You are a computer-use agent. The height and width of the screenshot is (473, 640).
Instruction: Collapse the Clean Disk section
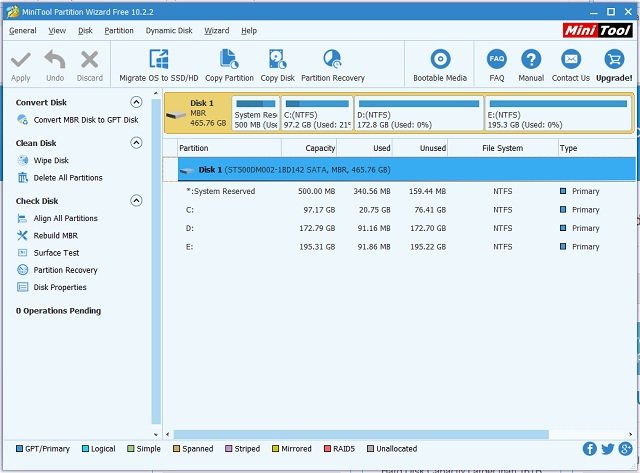136,143
